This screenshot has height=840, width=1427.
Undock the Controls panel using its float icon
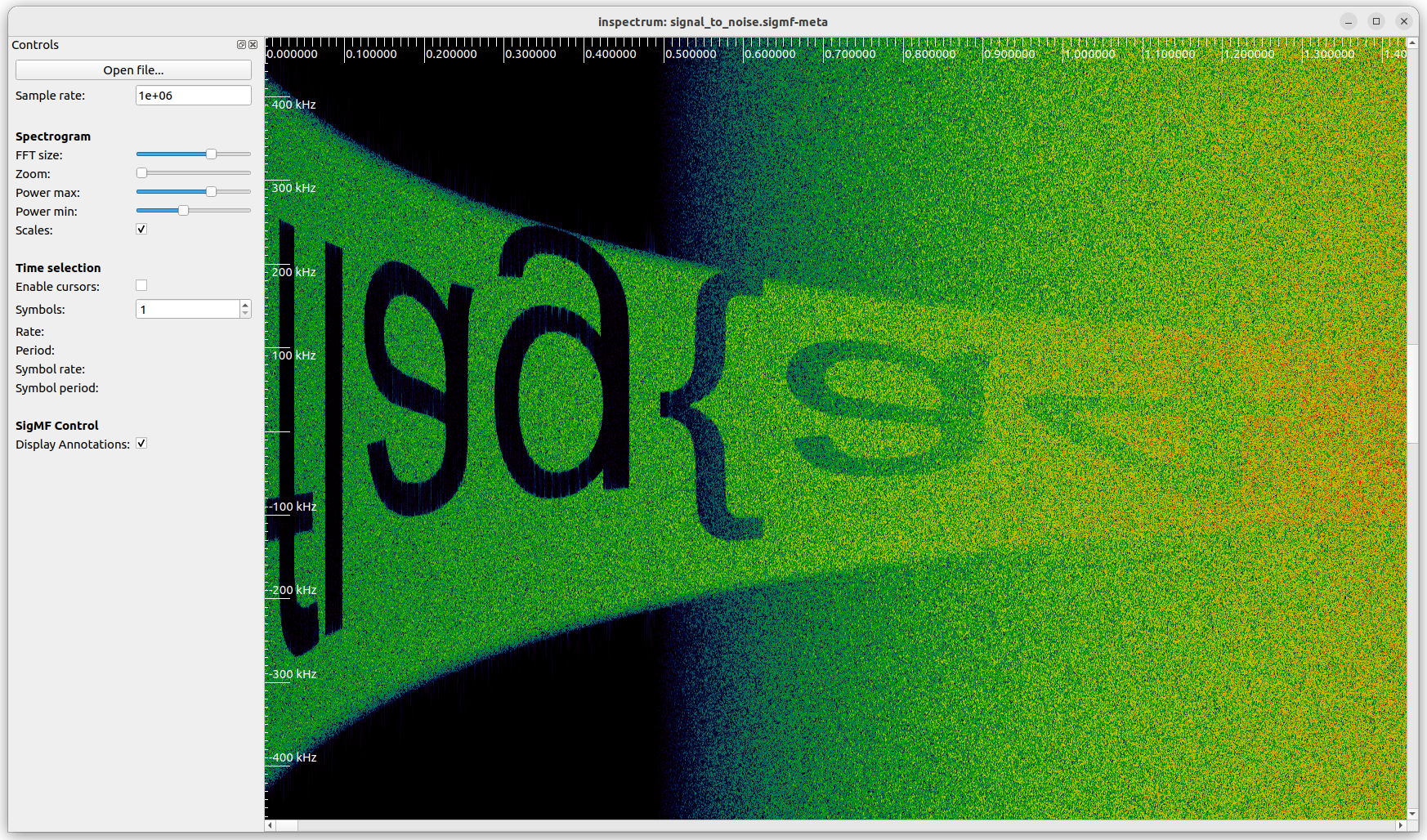[x=241, y=45]
